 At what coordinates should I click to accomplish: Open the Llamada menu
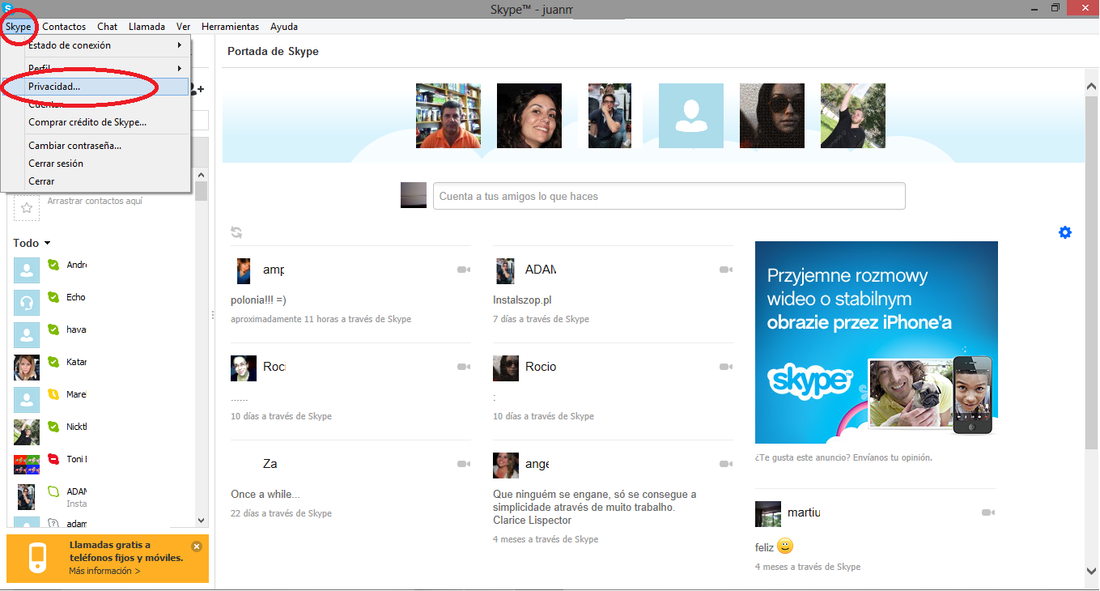(147, 27)
